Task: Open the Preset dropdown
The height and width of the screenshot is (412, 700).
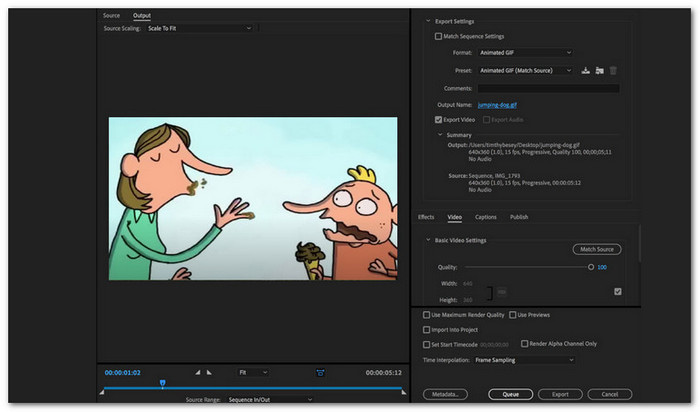Action: [525, 71]
